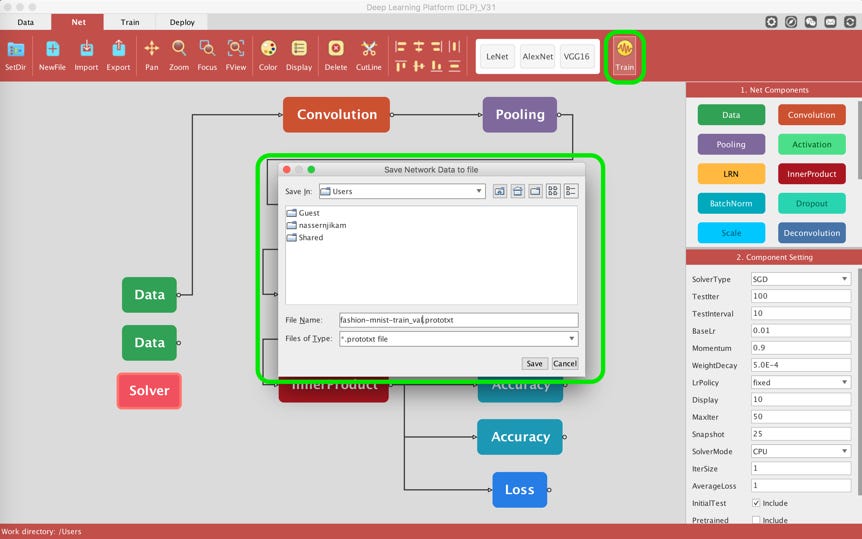
Task: Toggle the InitialTest Include checkbox
Action: pyautogui.click(x=756, y=503)
